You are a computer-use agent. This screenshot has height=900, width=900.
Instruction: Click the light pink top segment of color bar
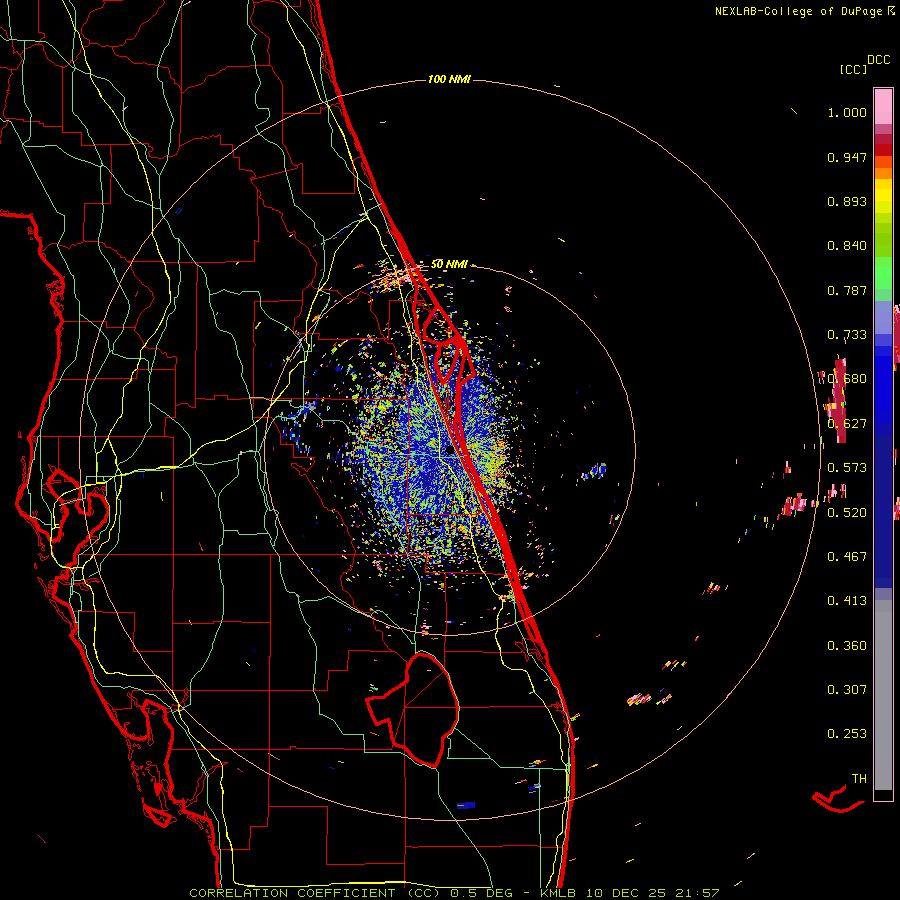tap(883, 106)
